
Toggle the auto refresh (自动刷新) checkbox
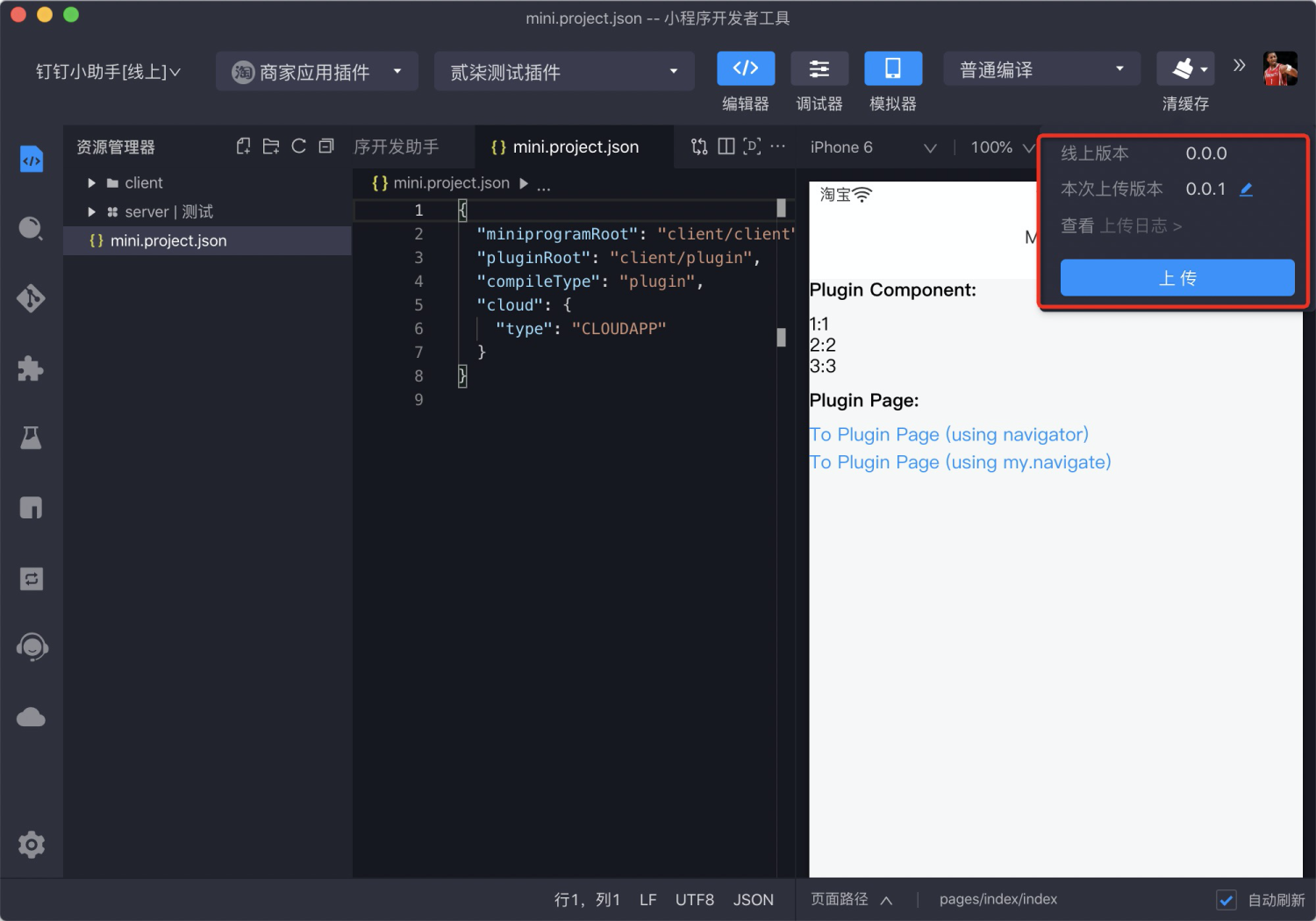(x=1227, y=900)
